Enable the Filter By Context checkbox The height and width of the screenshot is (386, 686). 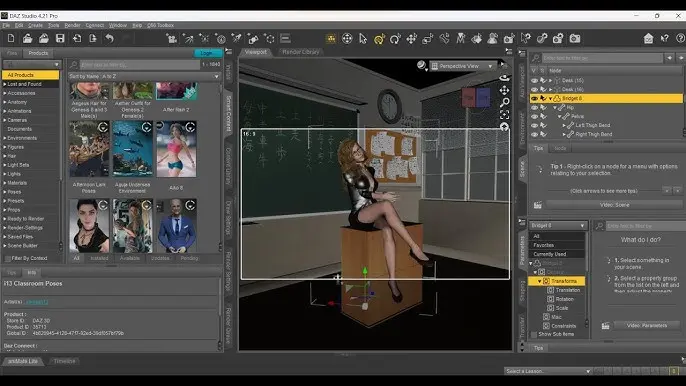(x=7, y=258)
